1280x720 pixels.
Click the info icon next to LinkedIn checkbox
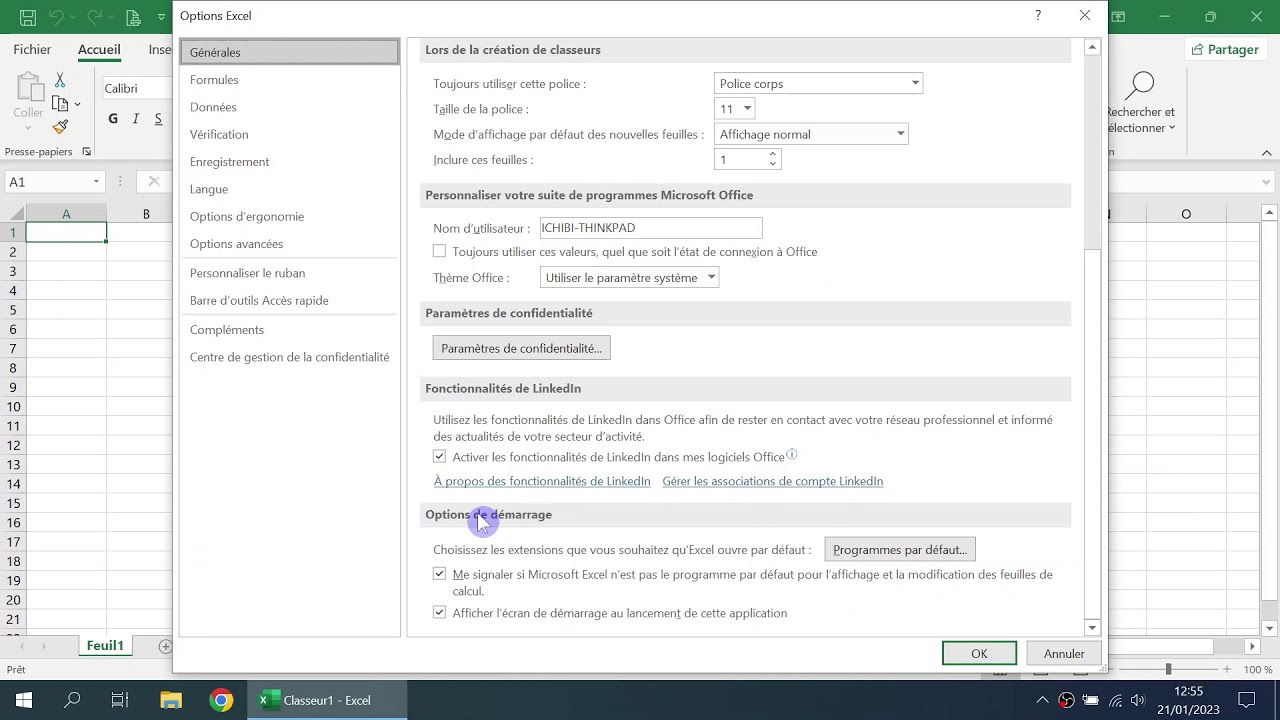[x=791, y=454]
